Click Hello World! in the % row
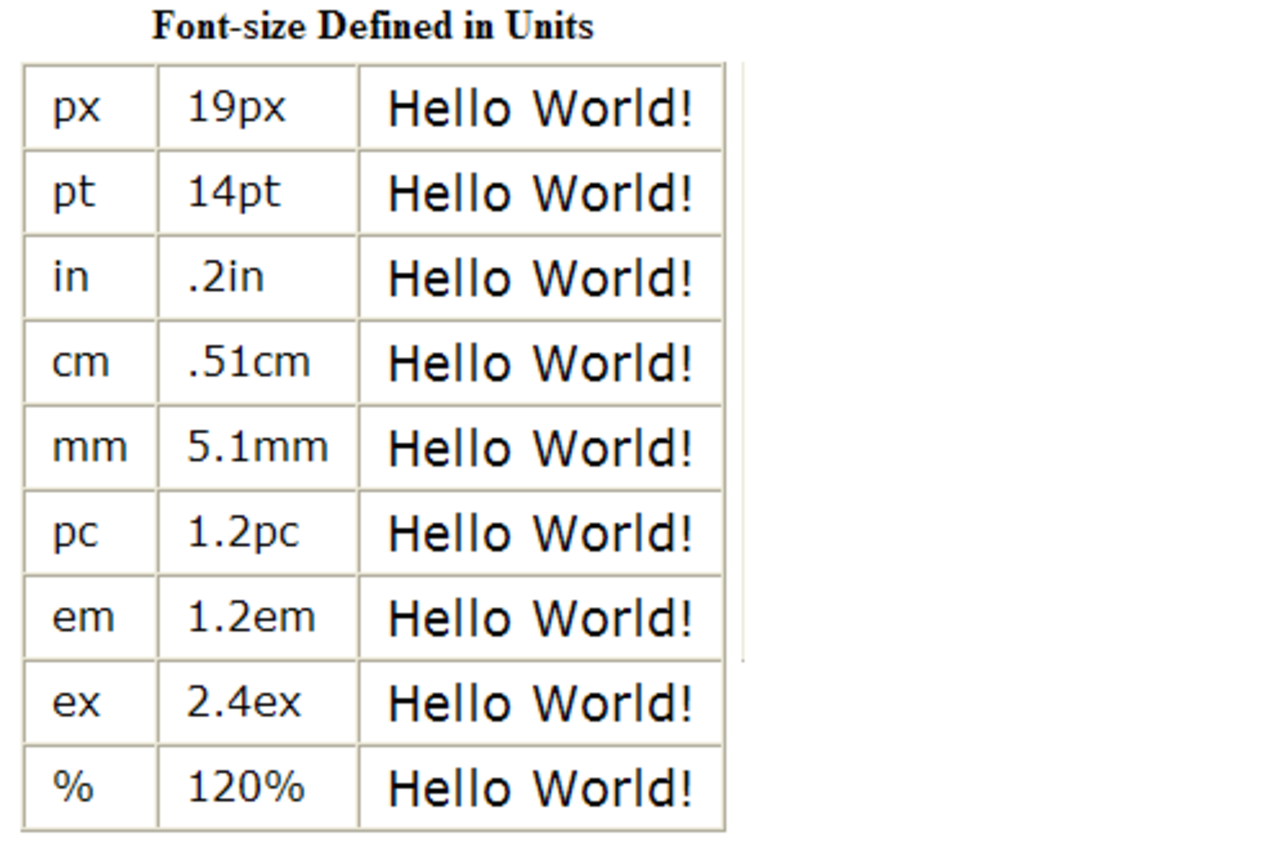 (x=540, y=788)
